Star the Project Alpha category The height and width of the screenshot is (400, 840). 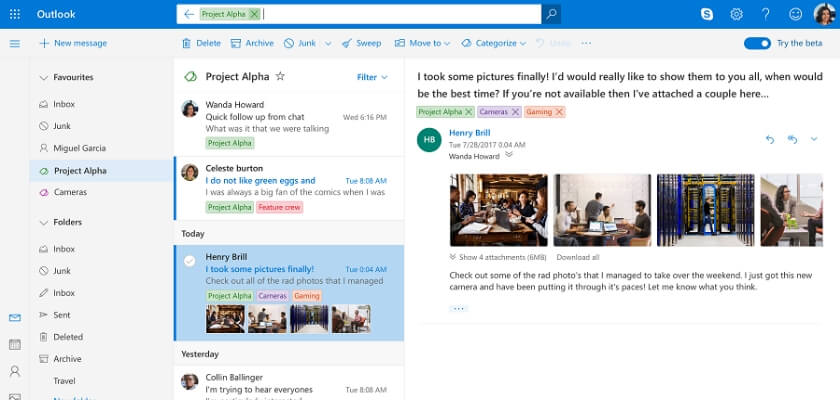[x=280, y=77]
